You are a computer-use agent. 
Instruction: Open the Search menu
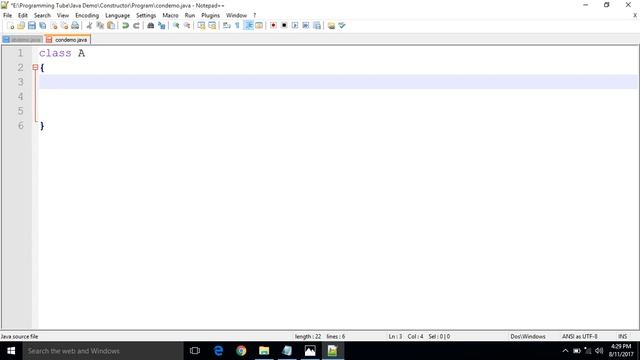click(42, 16)
